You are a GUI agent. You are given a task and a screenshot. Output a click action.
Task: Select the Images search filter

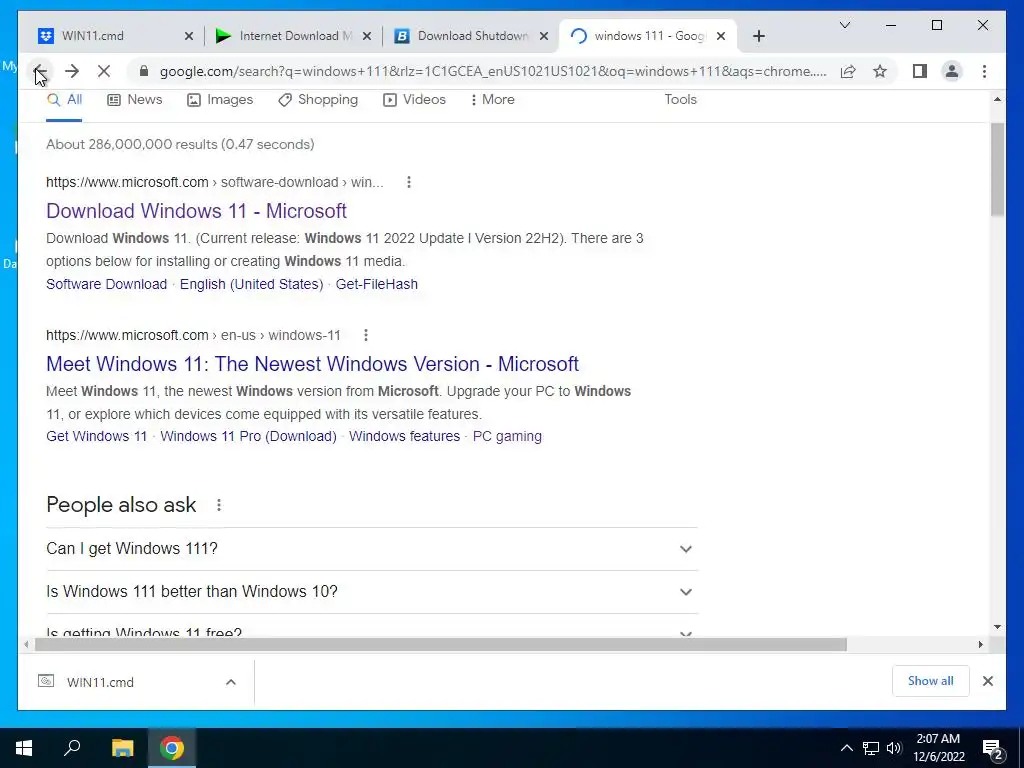219,100
